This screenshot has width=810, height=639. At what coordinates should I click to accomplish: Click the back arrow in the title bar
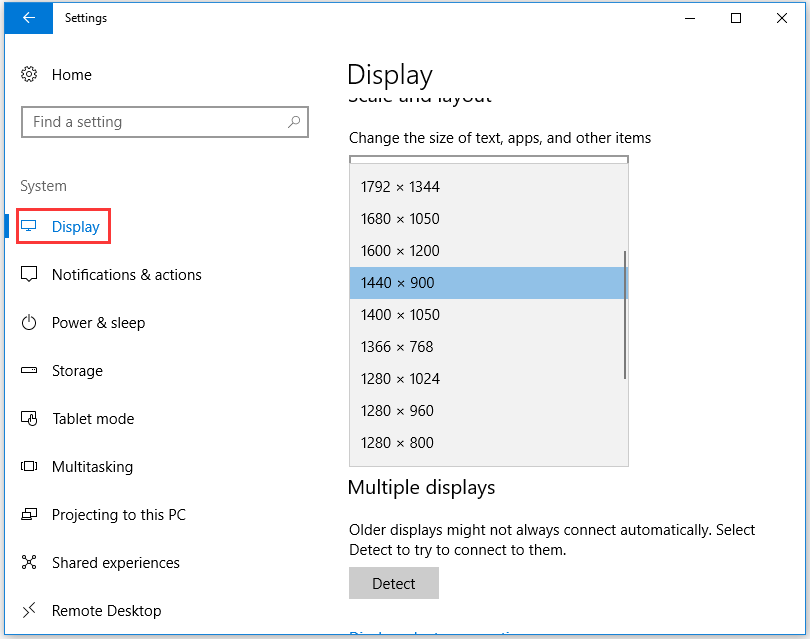click(29, 18)
